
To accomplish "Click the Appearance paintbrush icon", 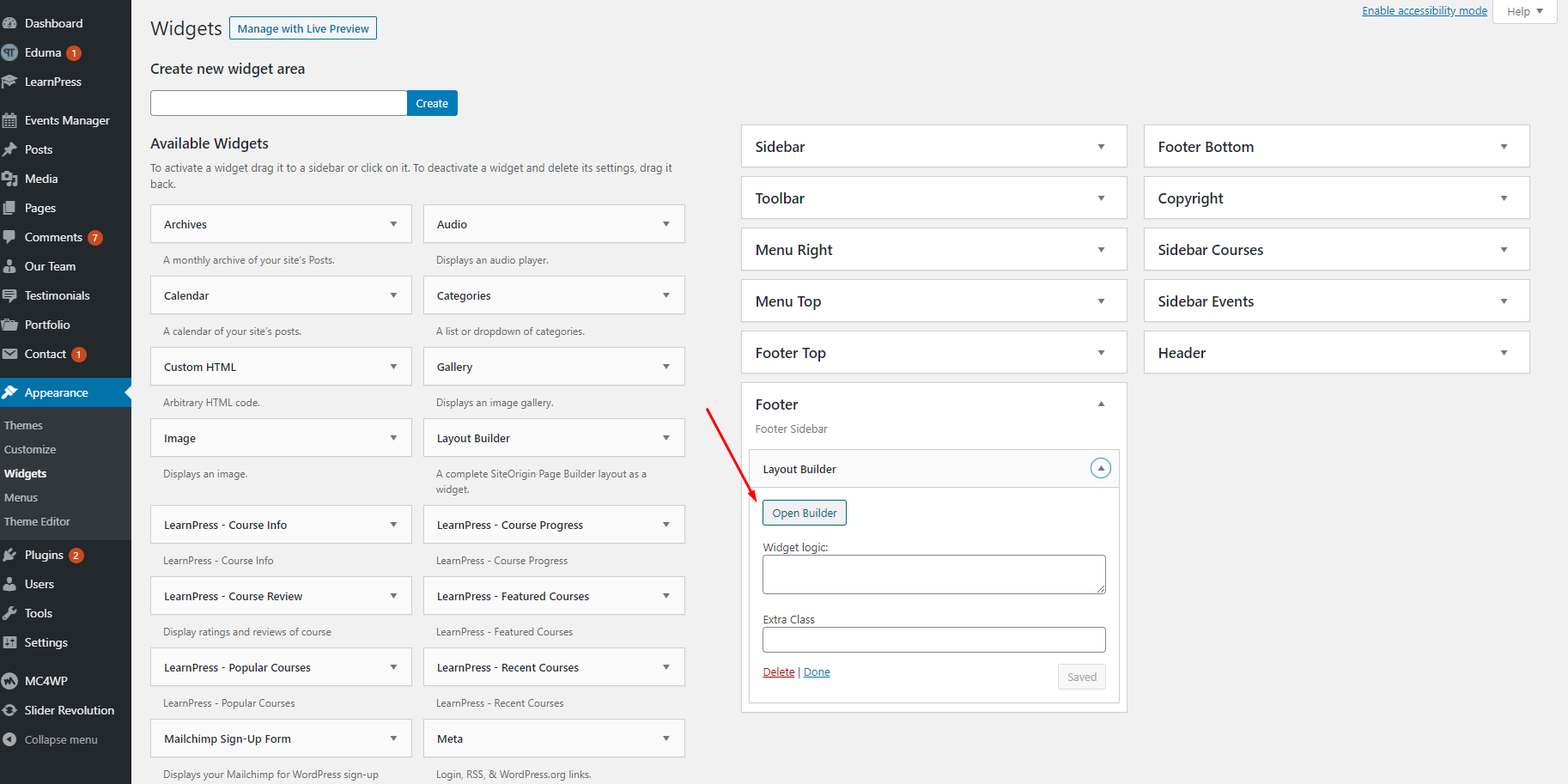I will pyautogui.click(x=9, y=392).
